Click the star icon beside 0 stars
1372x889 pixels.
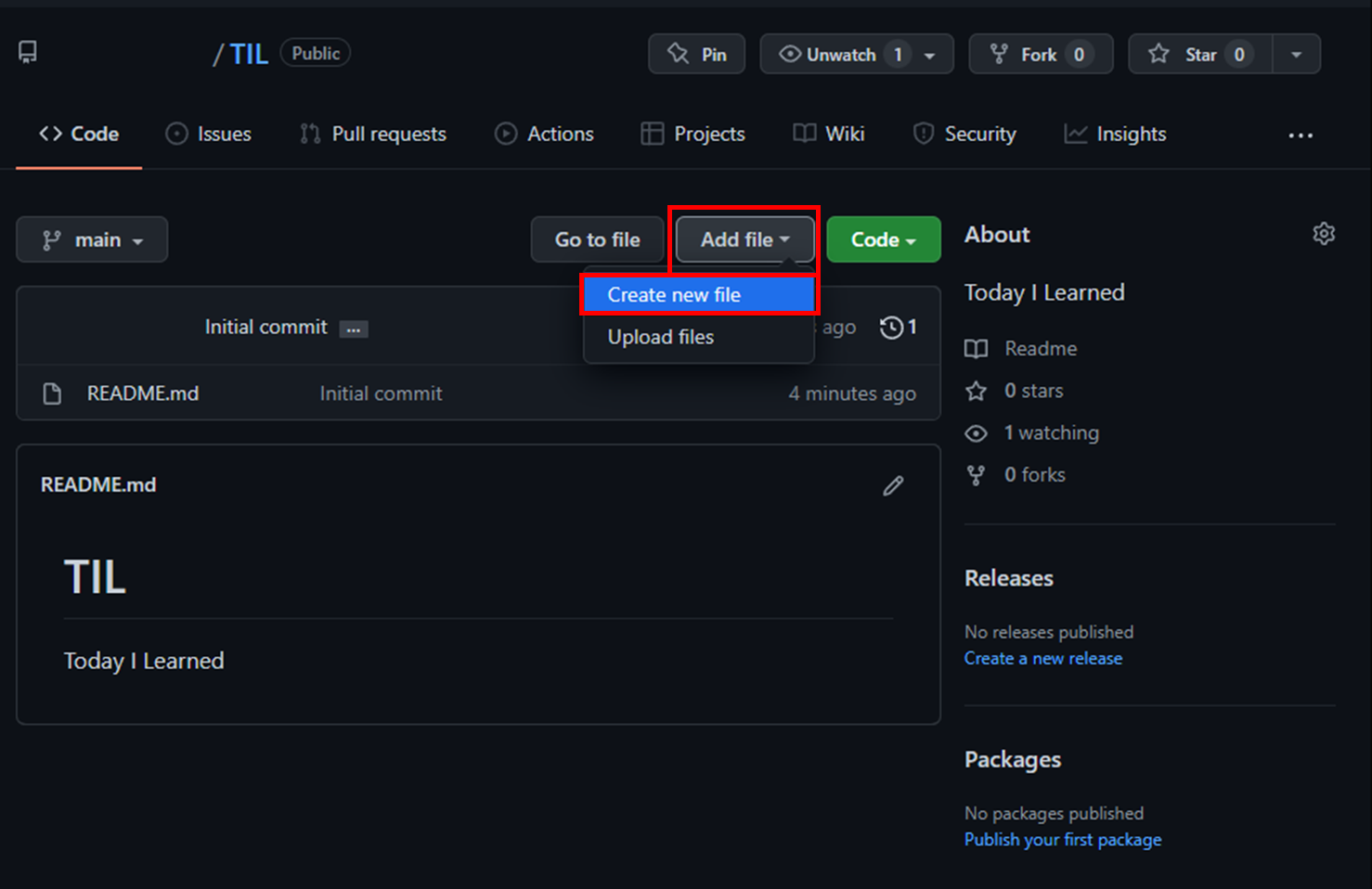[976, 391]
